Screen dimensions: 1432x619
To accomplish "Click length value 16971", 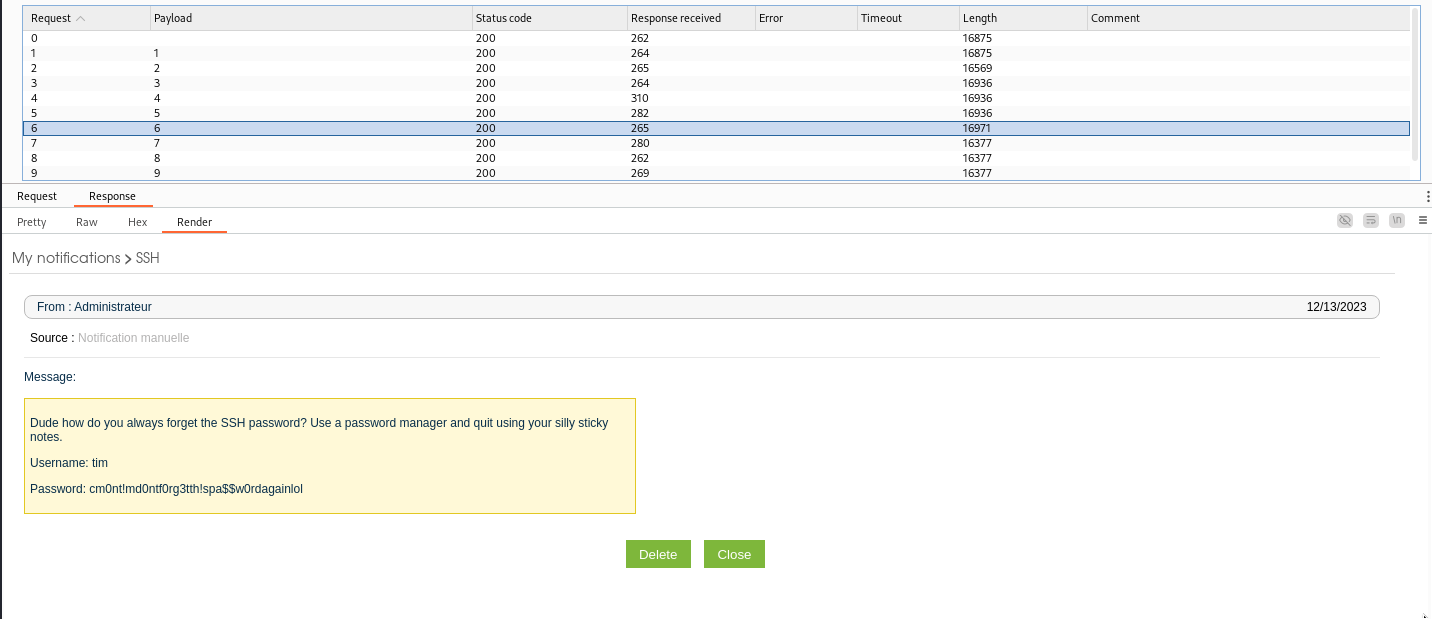I will [x=977, y=128].
